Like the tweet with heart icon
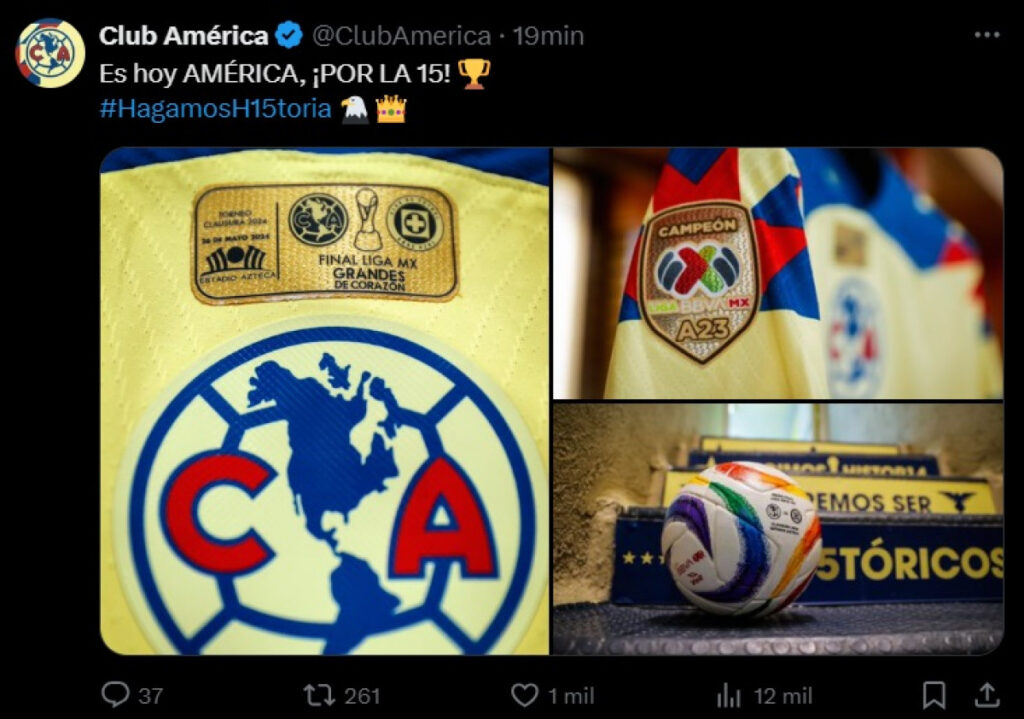Screen dimensions: 1024x719 click(x=524, y=695)
